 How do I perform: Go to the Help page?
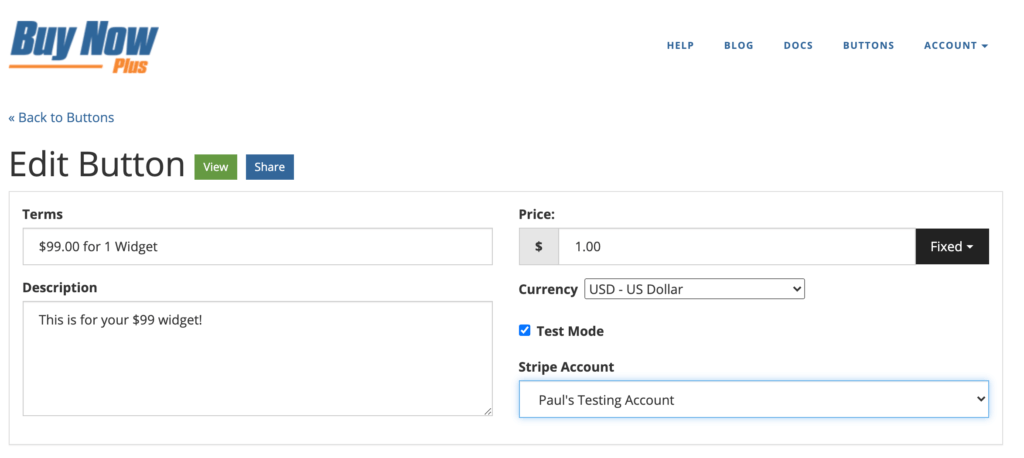coord(680,45)
